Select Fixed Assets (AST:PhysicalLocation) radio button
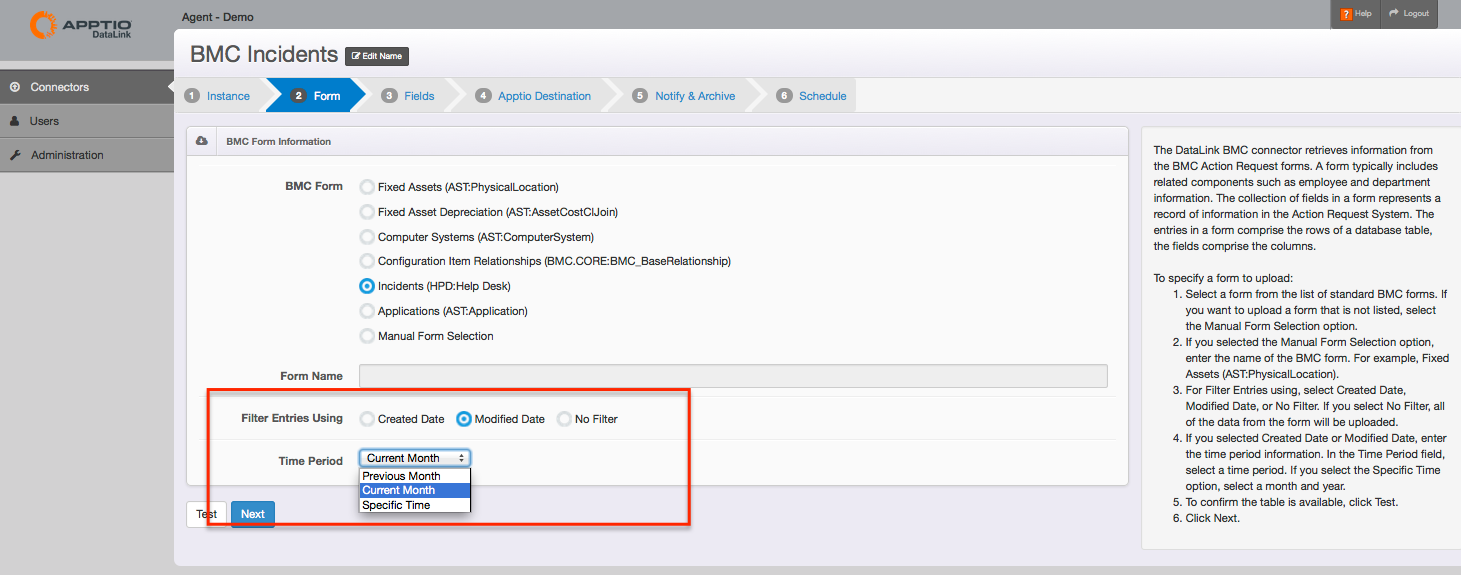 pyautogui.click(x=367, y=187)
